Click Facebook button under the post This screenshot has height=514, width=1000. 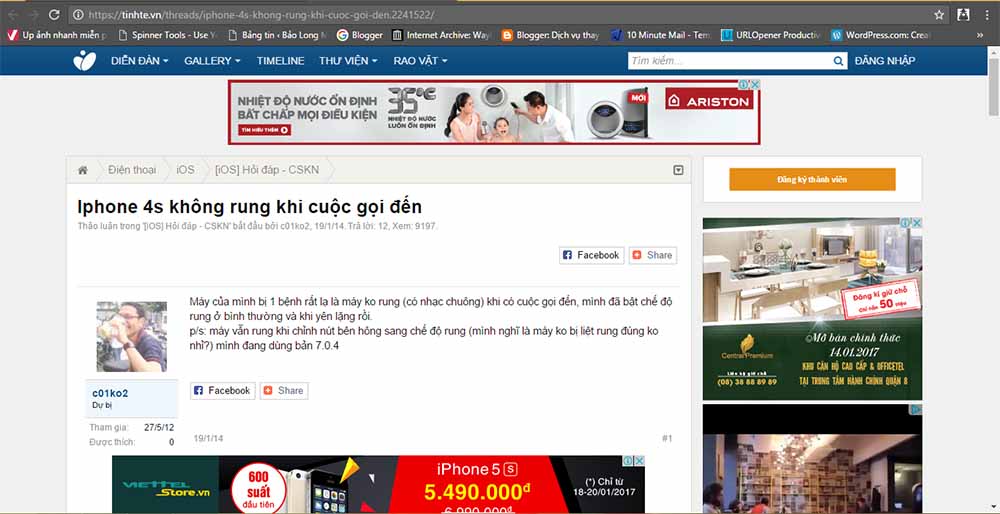click(x=223, y=390)
